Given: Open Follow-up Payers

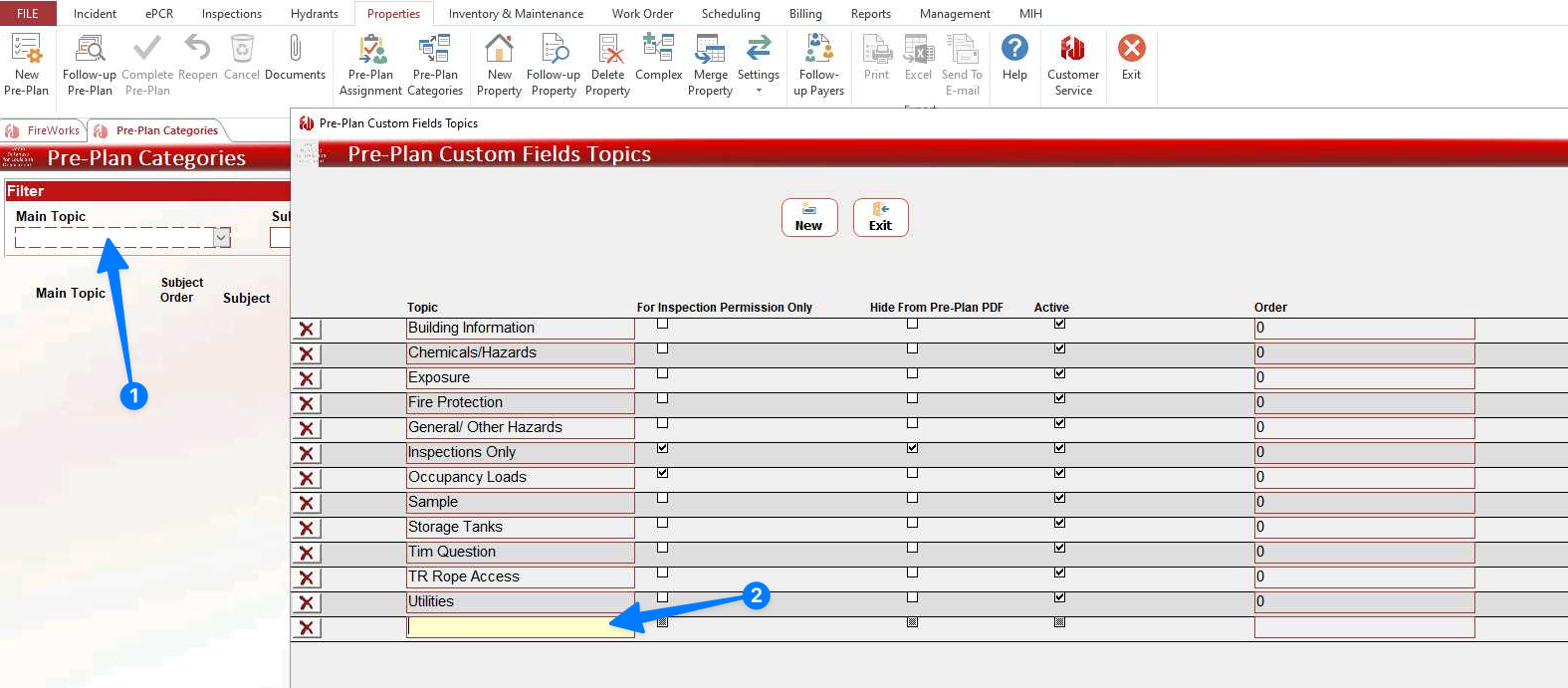Looking at the screenshot, I should point(818,65).
